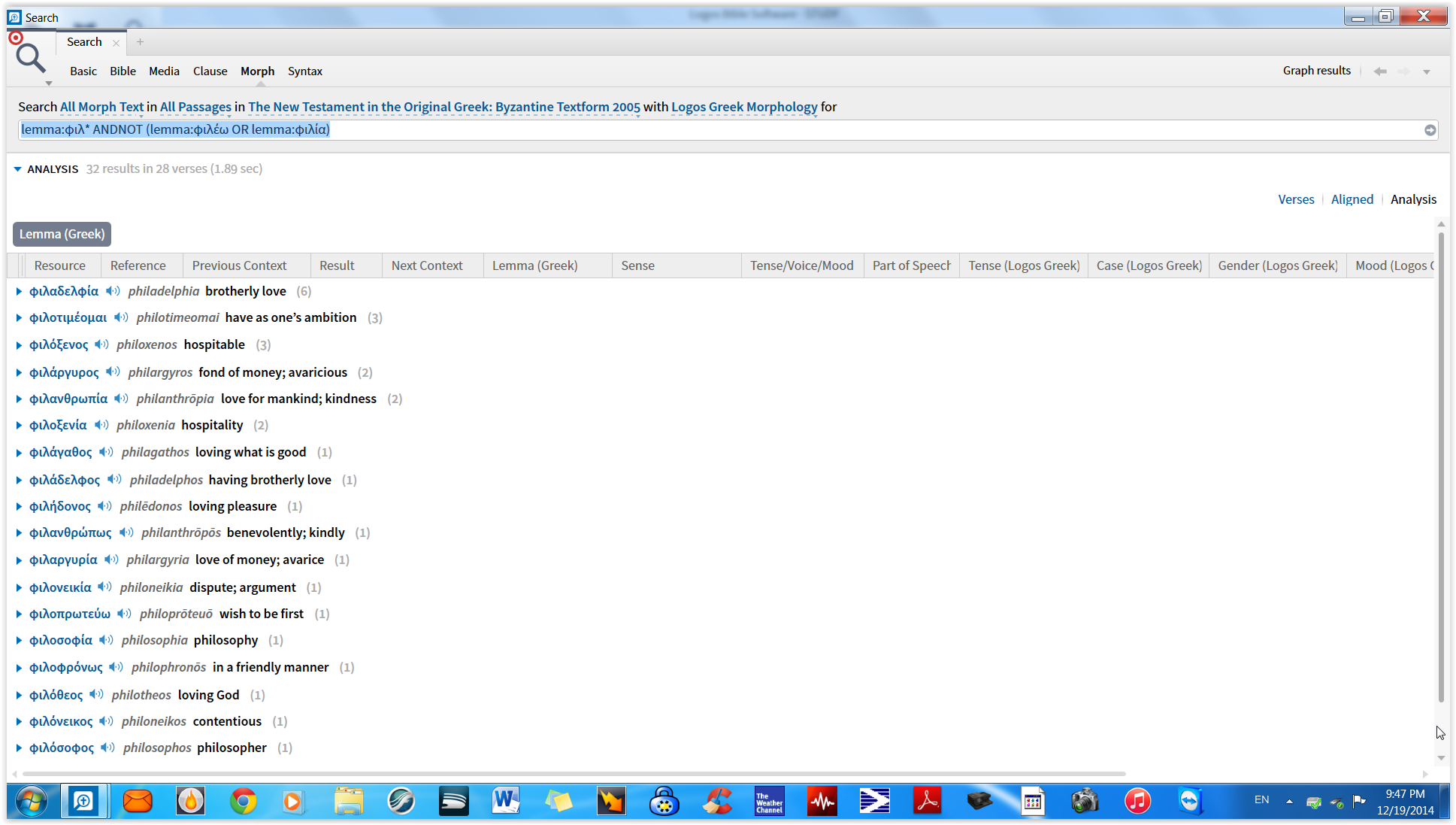Image resolution: width=1456 pixels, height=825 pixels.
Task: Expand the φιλοτιμέομαι lemma row
Action: (x=19, y=317)
